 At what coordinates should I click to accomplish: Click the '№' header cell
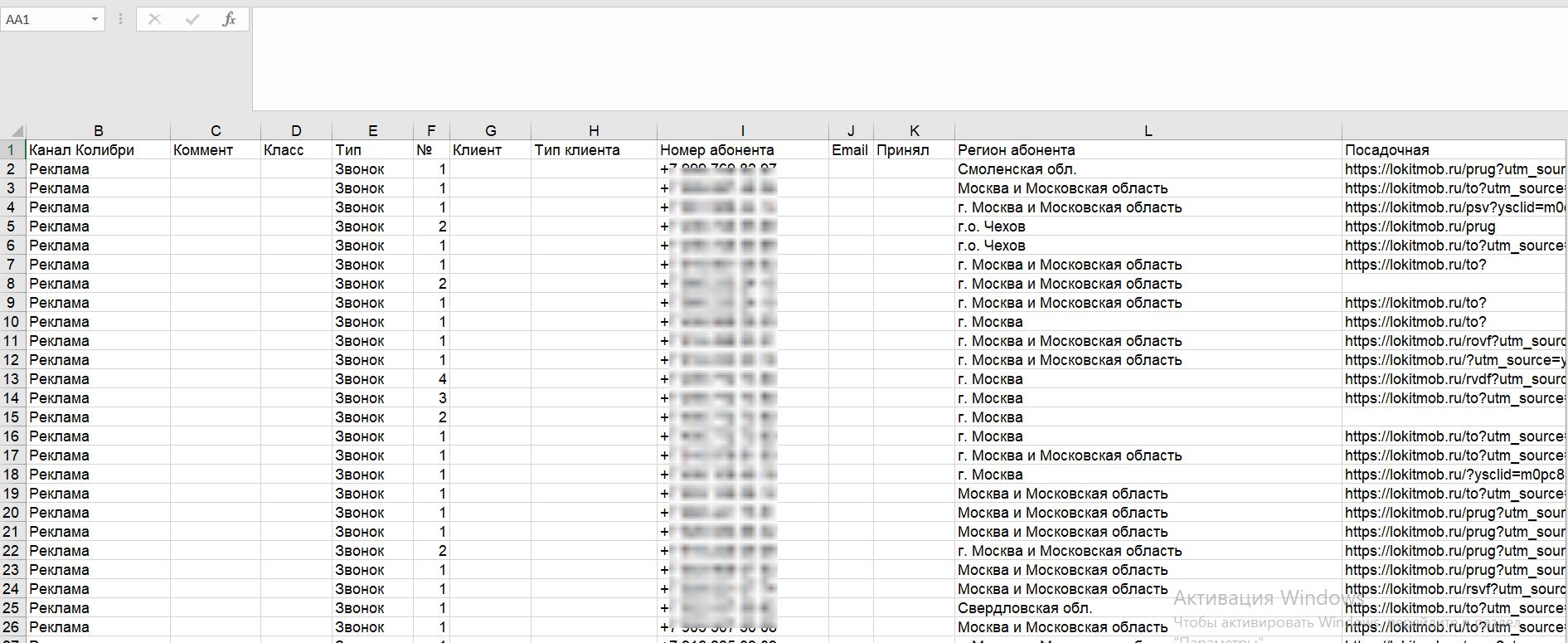[x=431, y=150]
